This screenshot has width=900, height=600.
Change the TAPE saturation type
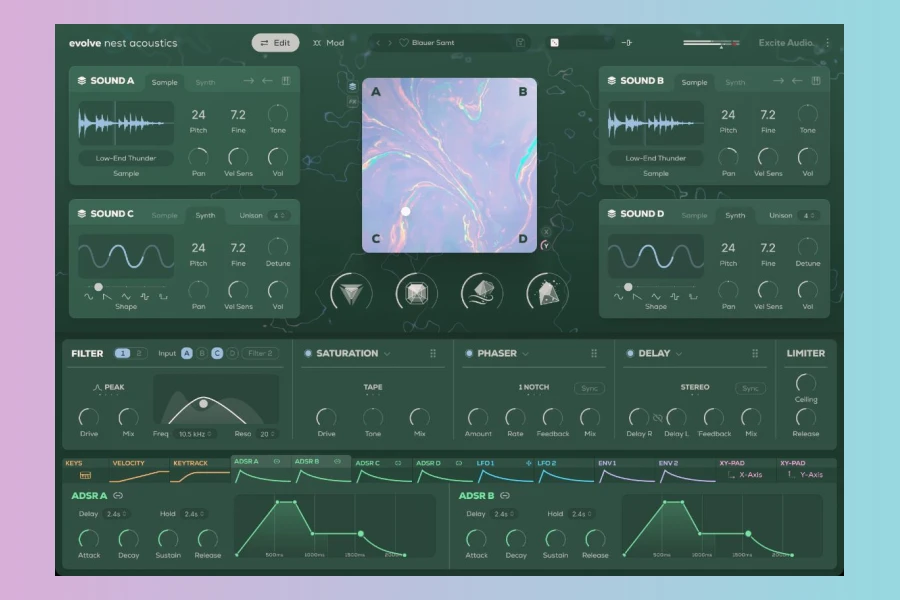(373, 388)
